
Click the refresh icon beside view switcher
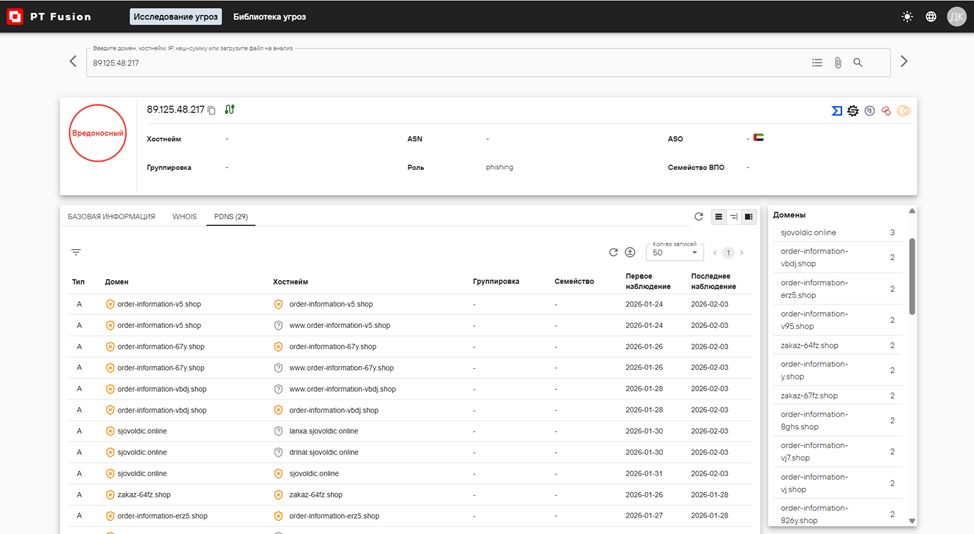(x=699, y=217)
